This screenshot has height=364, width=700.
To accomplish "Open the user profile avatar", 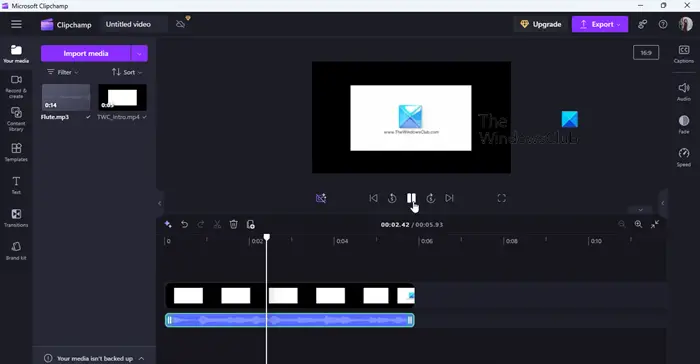I will (685, 25).
